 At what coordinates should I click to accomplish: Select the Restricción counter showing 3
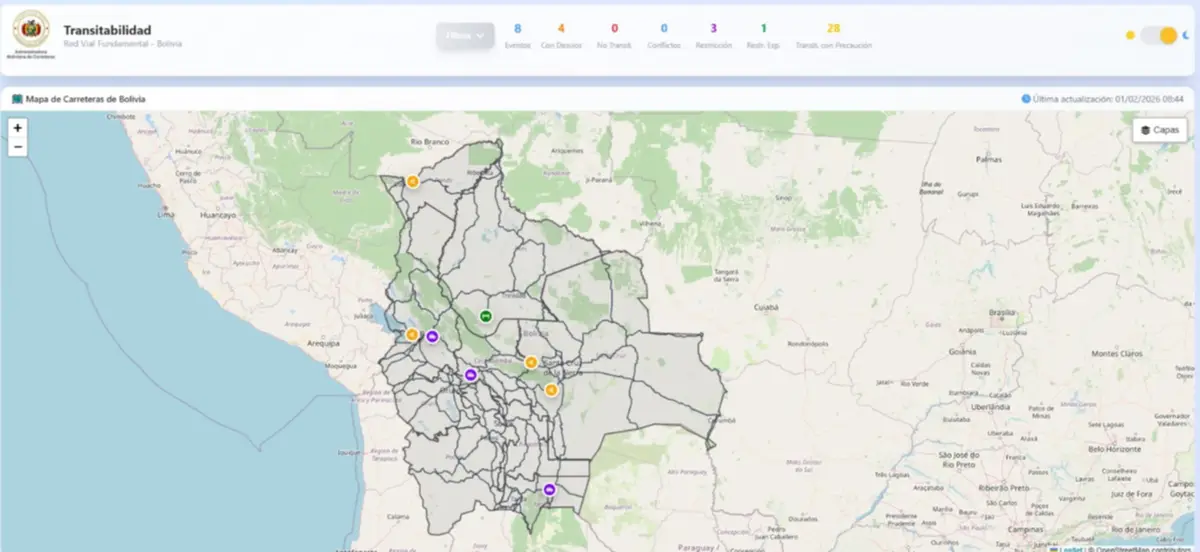point(714,35)
